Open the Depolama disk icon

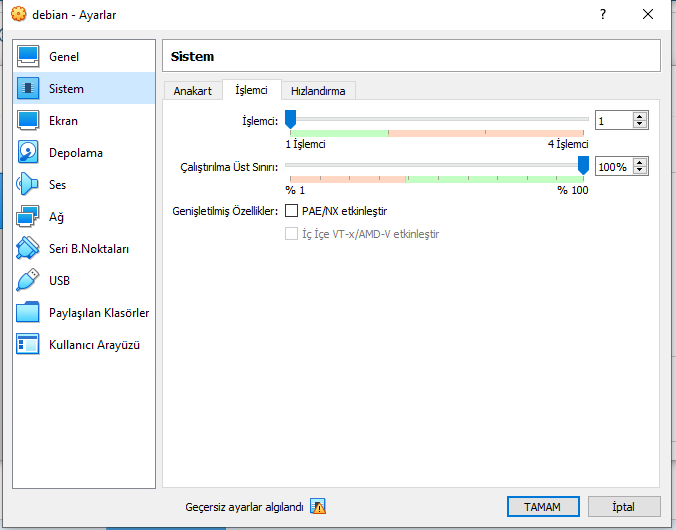pos(28,152)
